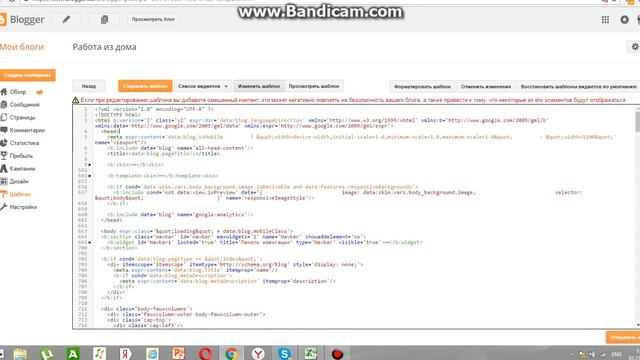Open the green 'A' app on taskbar

click(x=73, y=353)
